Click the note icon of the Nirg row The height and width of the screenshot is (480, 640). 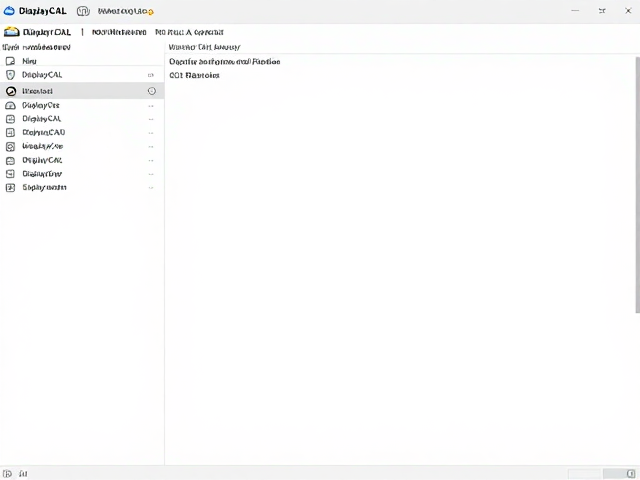(10, 61)
